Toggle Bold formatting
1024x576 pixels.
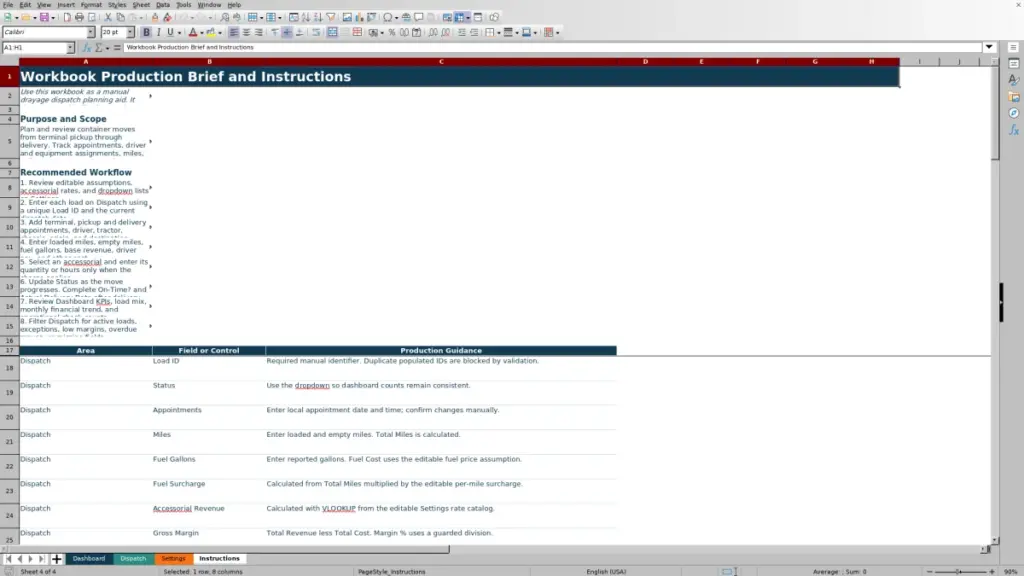pos(146,33)
